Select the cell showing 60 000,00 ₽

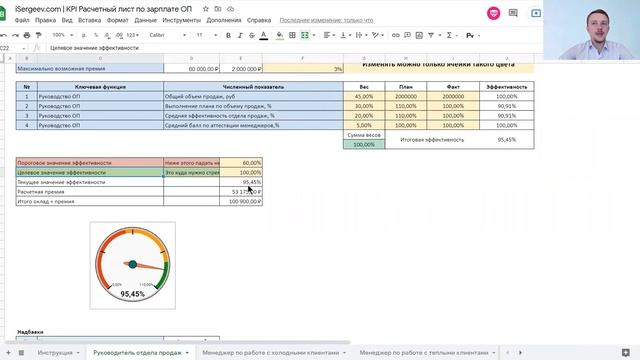pos(191,69)
